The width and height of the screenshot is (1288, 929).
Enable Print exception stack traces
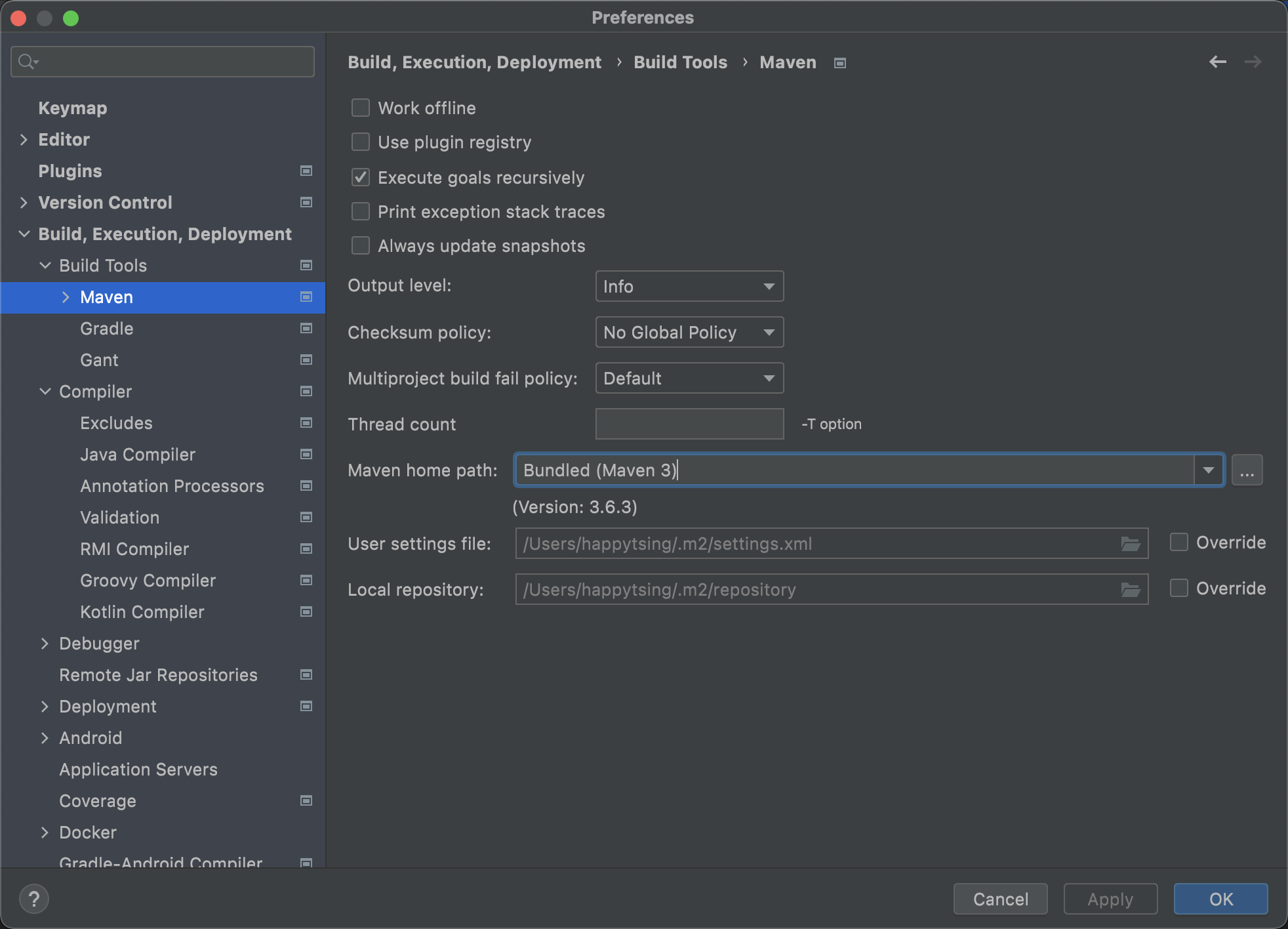361,211
